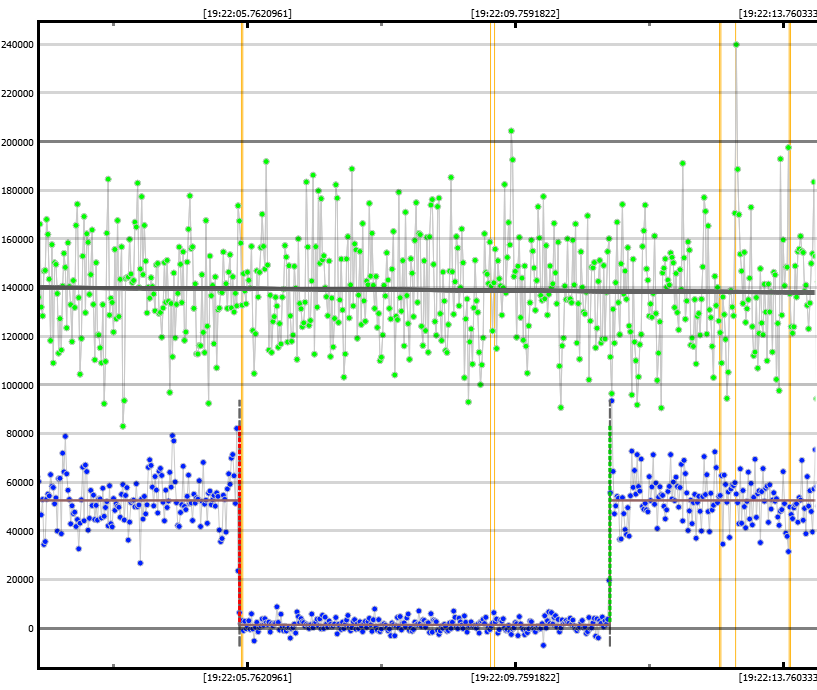
Task: Select the peak green data point near 240000
Action: [x=737, y=44]
